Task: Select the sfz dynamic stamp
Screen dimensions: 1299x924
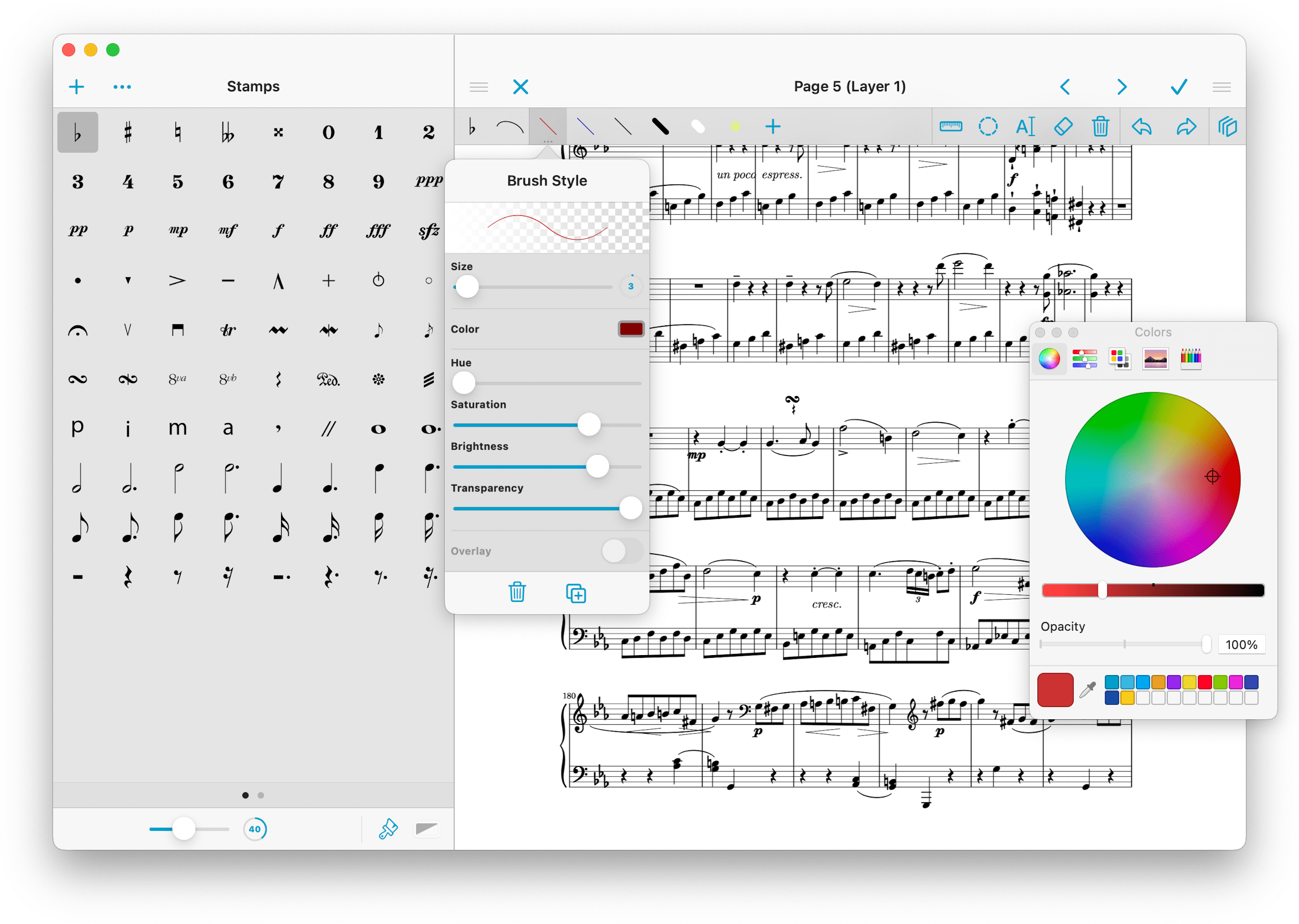Action: [429, 230]
